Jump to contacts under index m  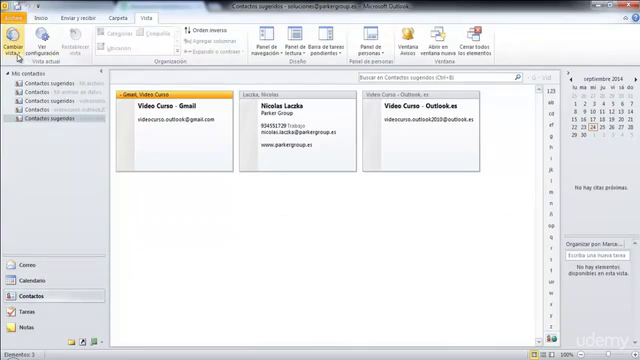[x=551, y=192]
